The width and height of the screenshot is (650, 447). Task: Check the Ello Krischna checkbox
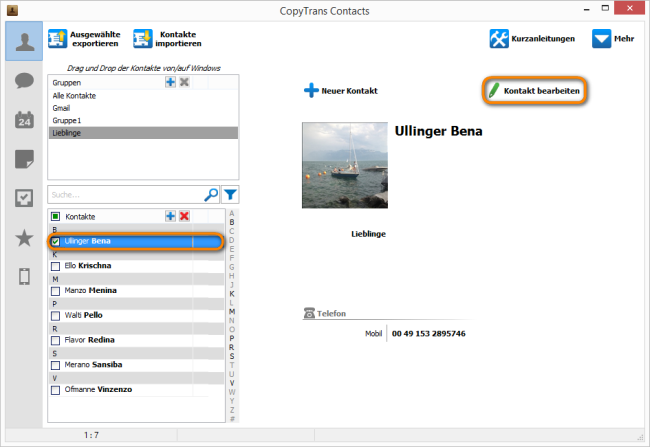coord(56,266)
